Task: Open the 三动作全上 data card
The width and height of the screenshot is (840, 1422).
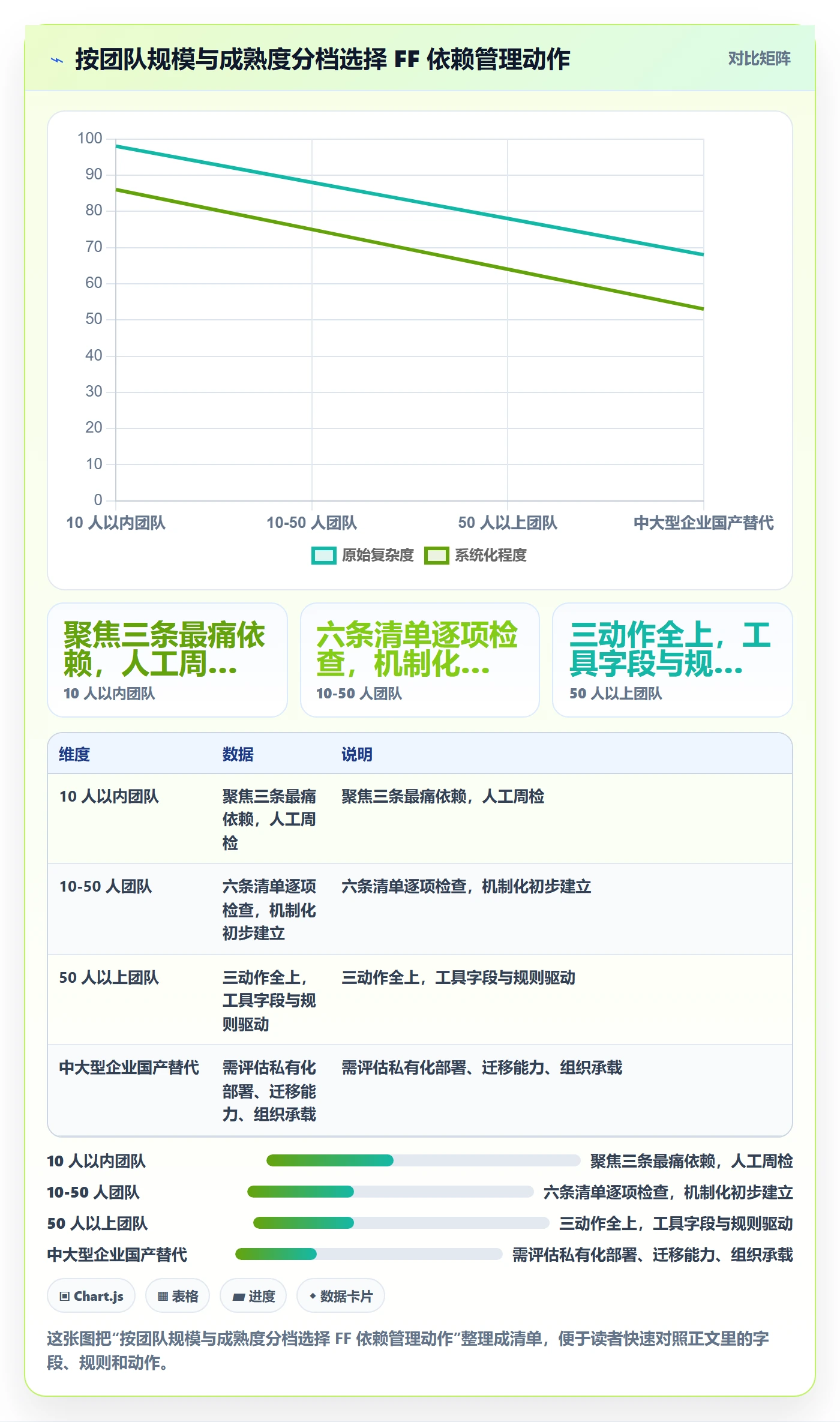Action: pos(673,659)
